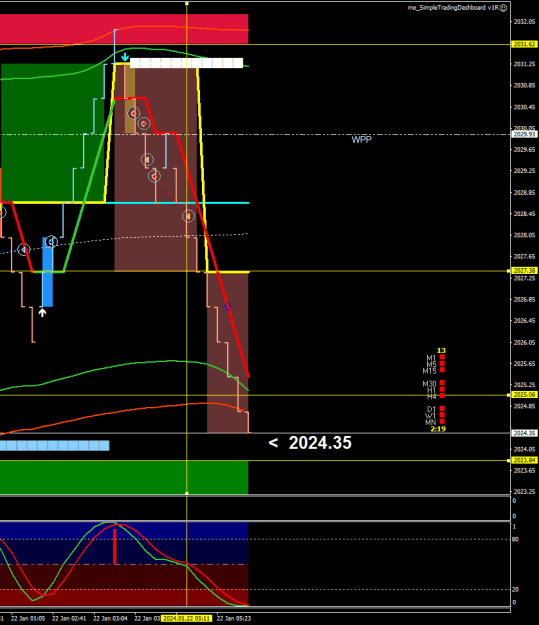
Task: Select the me_SimpleTradingDashboard v1R label
Action: pyautogui.click(x=452, y=8)
